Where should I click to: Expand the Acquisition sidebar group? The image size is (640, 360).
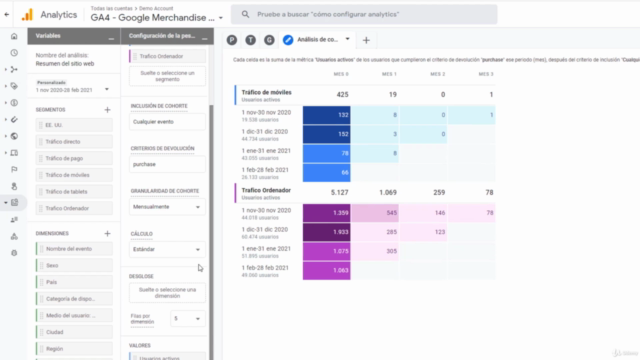6,70
